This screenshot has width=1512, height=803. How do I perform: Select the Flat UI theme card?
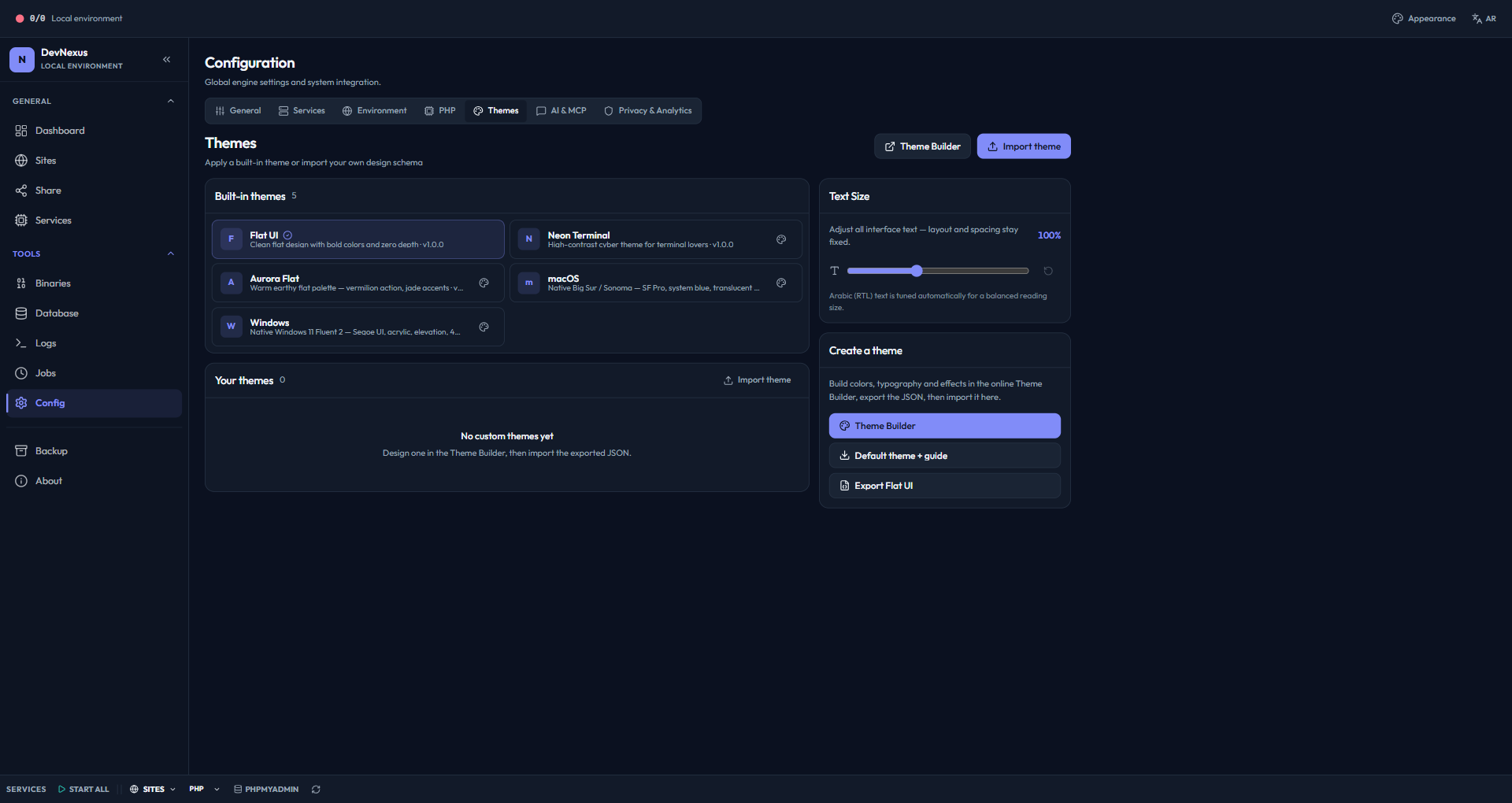[x=358, y=239]
